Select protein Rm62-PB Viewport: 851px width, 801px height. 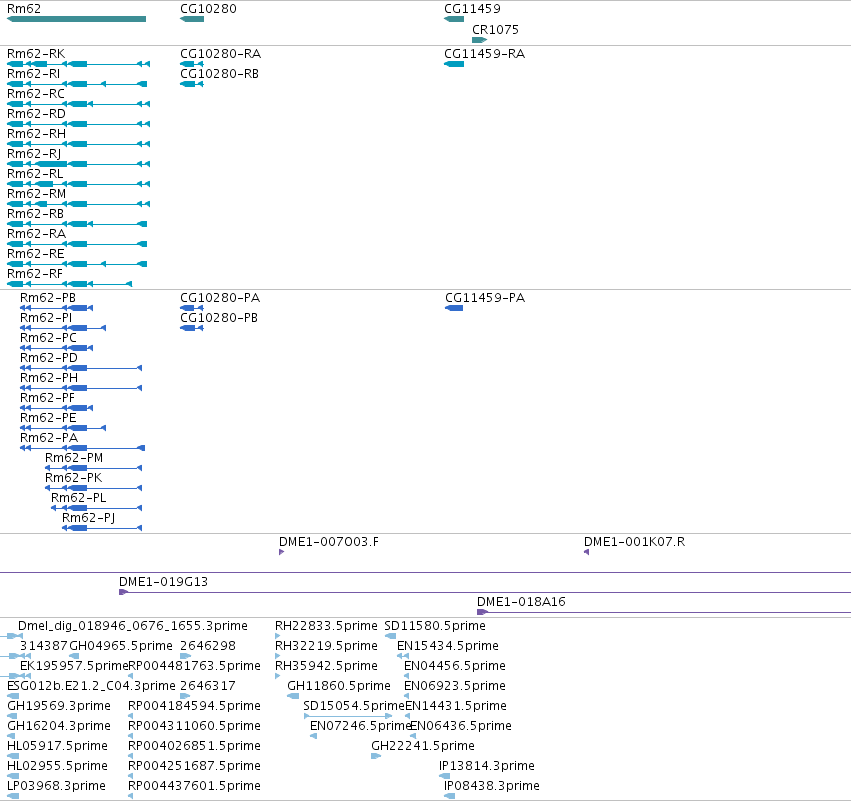coord(56,308)
